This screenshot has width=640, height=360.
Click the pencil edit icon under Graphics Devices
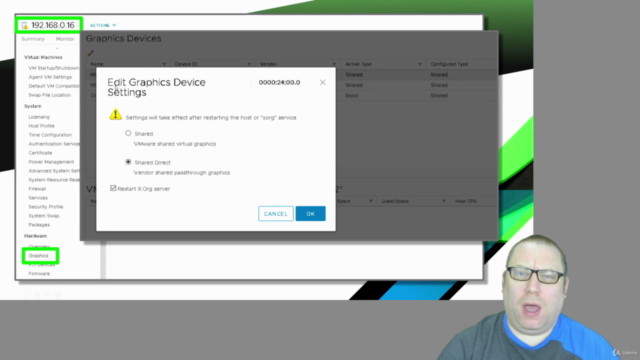pos(91,53)
